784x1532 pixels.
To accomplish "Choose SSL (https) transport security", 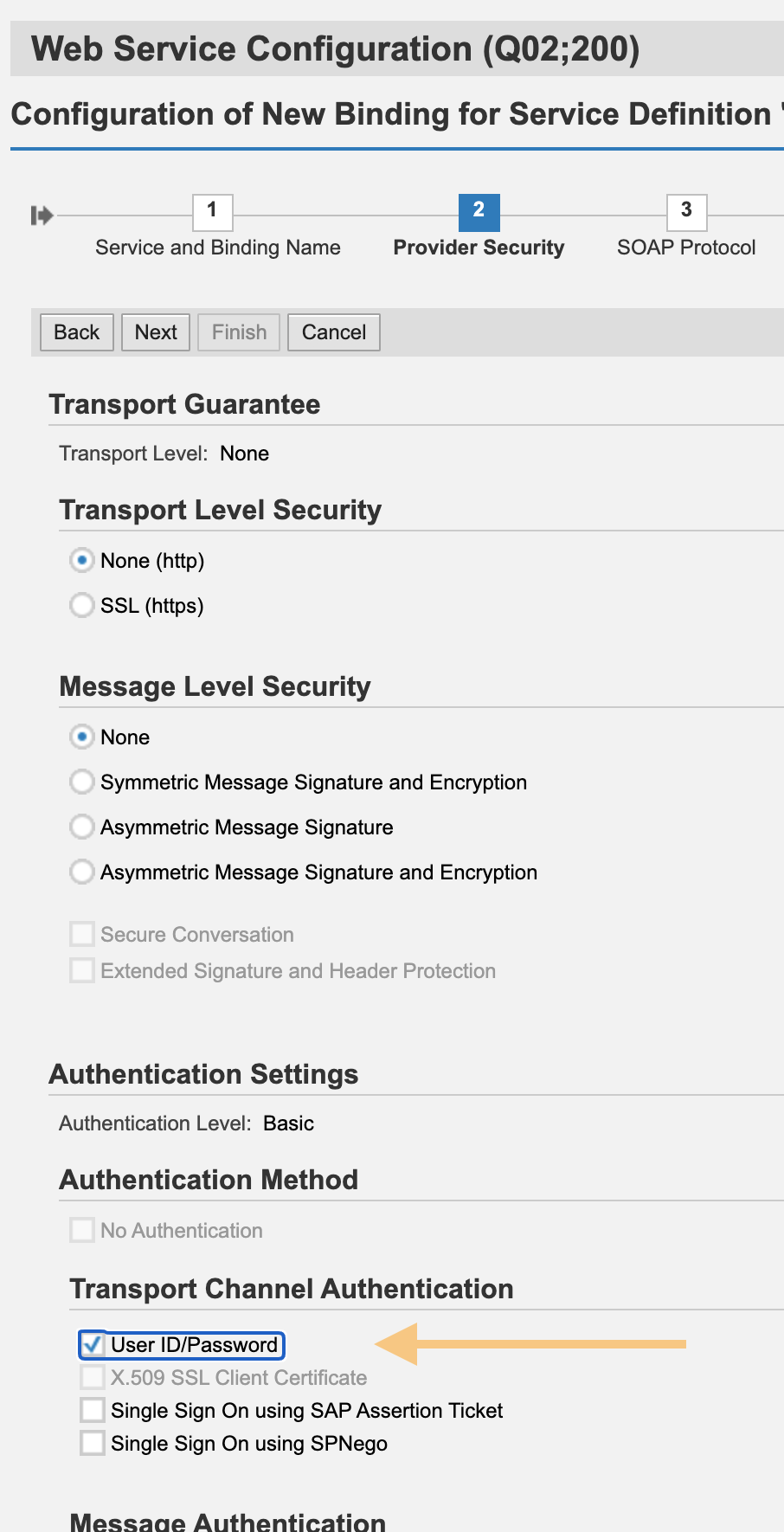I will point(82,606).
